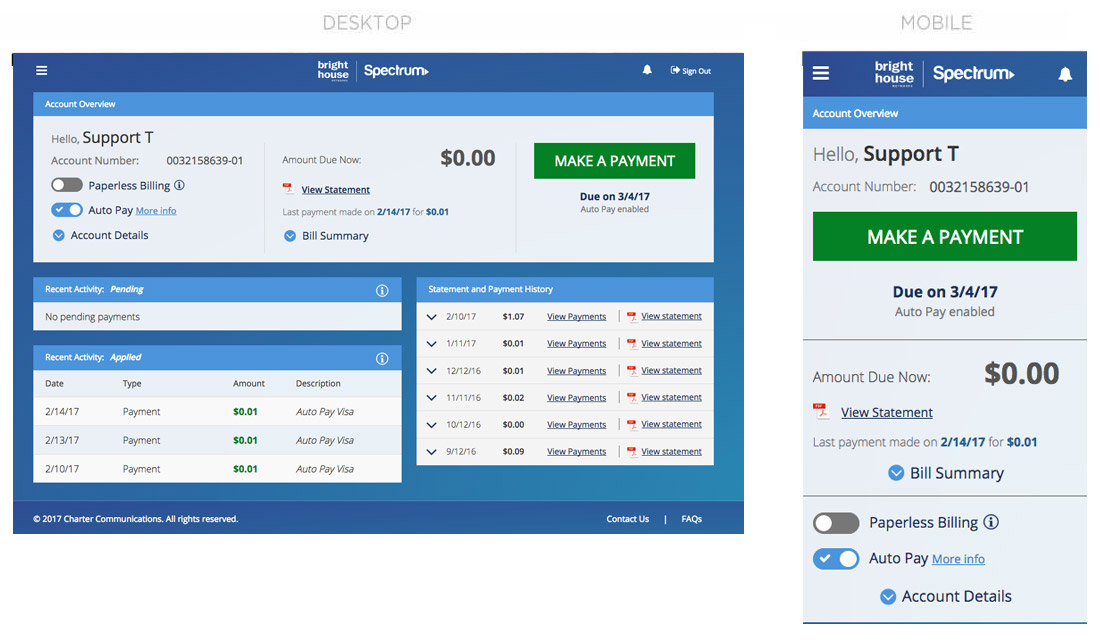Tap the mobile notification bell icon
The height and width of the screenshot is (643, 1100).
(x=1065, y=74)
